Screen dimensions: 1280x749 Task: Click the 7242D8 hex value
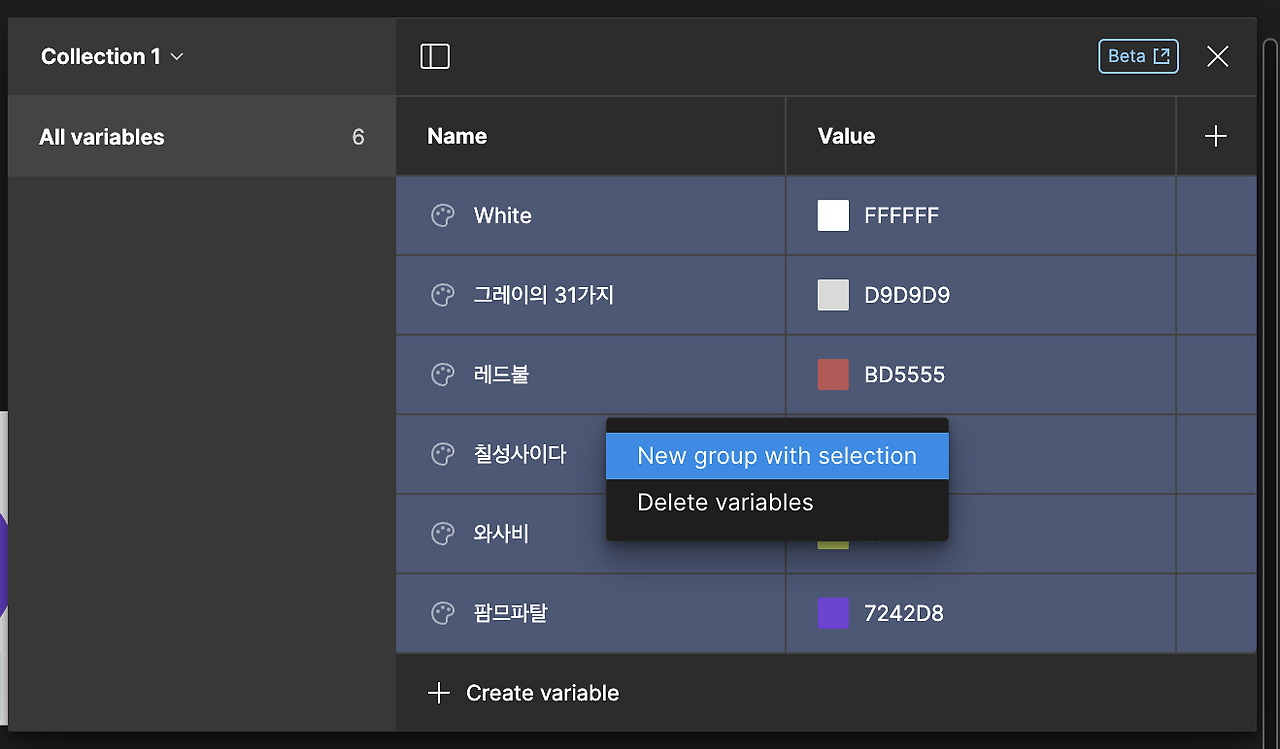point(903,613)
